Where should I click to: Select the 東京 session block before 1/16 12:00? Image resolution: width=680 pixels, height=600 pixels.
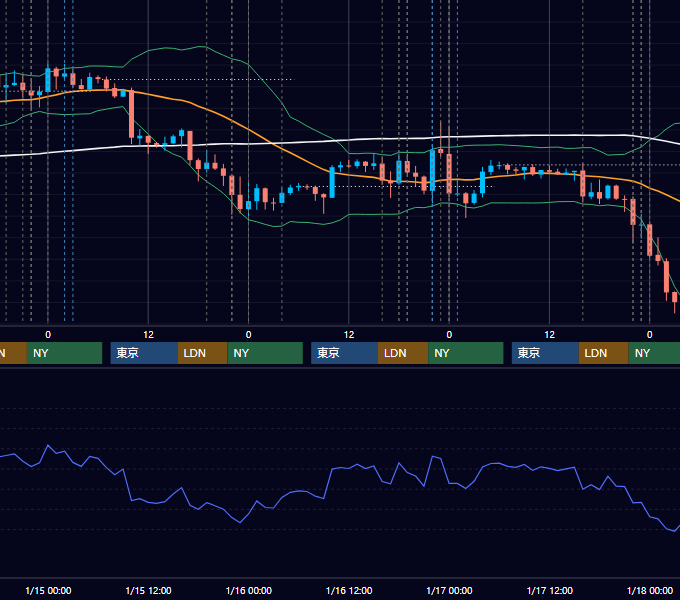tap(344, 353)
